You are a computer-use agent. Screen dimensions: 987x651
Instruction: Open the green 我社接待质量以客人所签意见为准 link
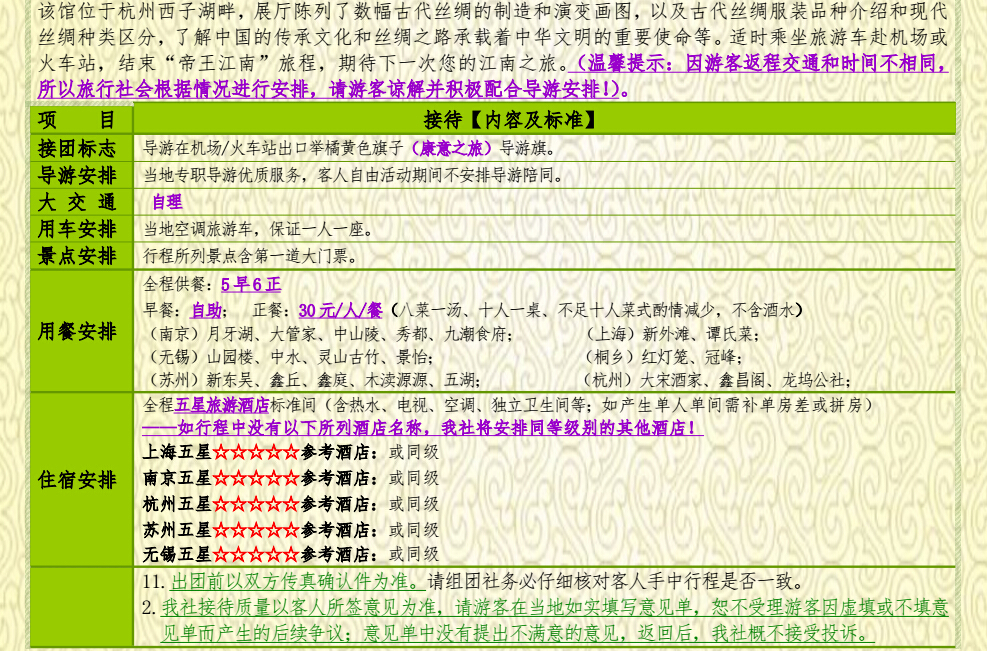tap(555, 608)
